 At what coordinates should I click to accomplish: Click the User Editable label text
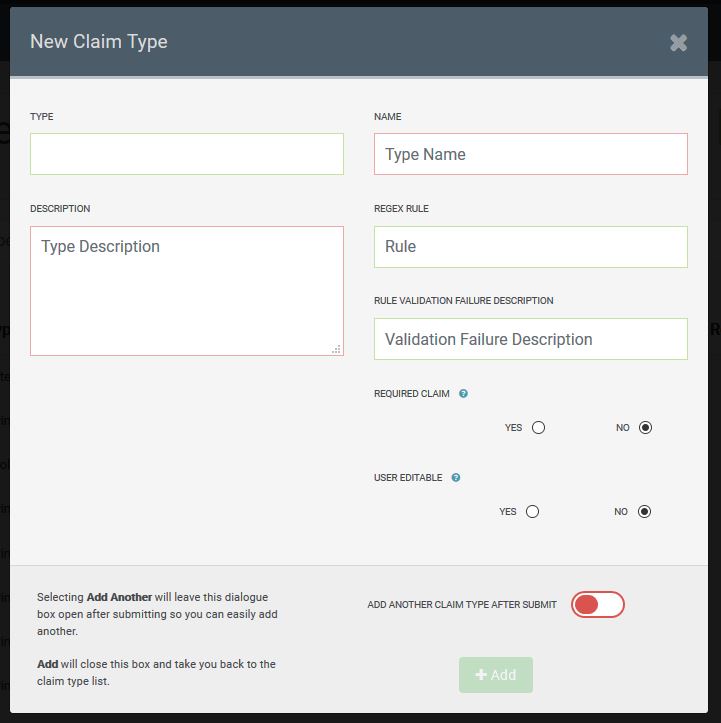[x=408, y=477]
